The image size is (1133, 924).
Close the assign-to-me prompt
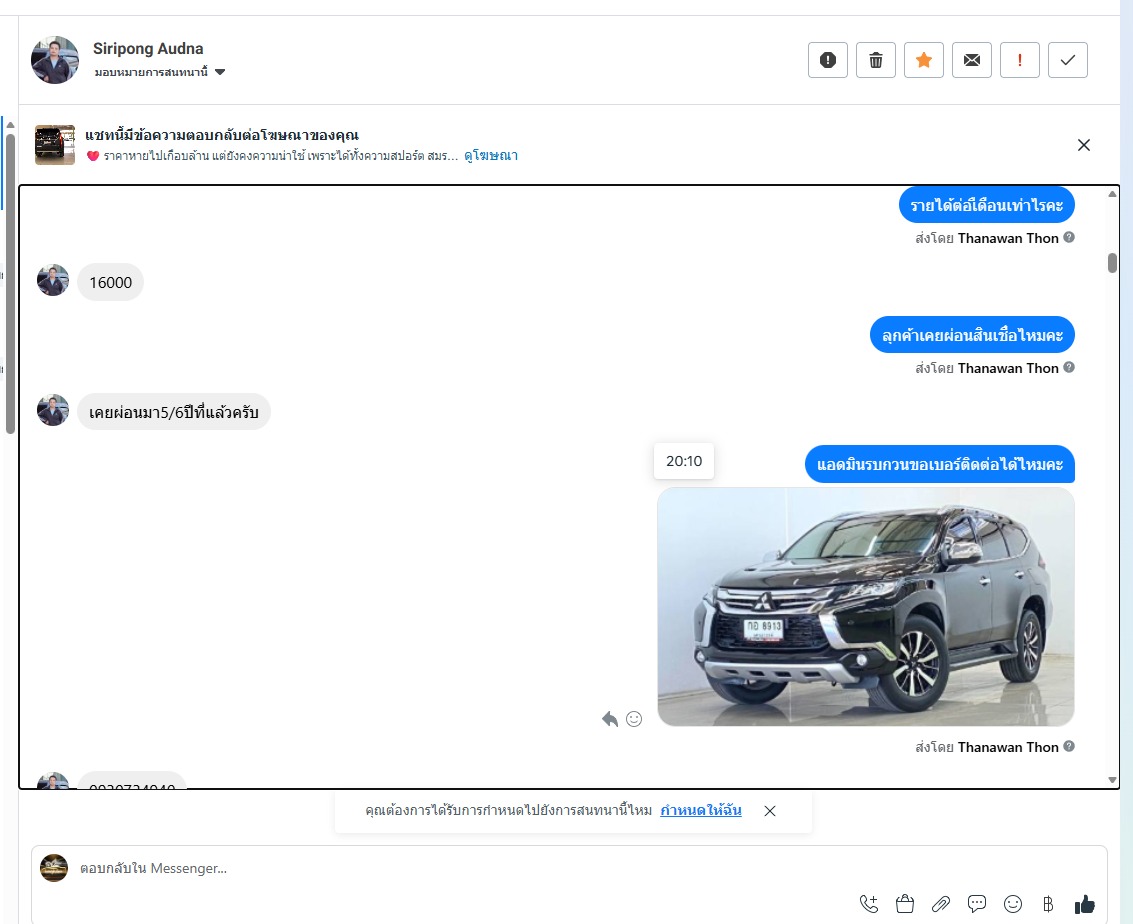pos(770,811)
